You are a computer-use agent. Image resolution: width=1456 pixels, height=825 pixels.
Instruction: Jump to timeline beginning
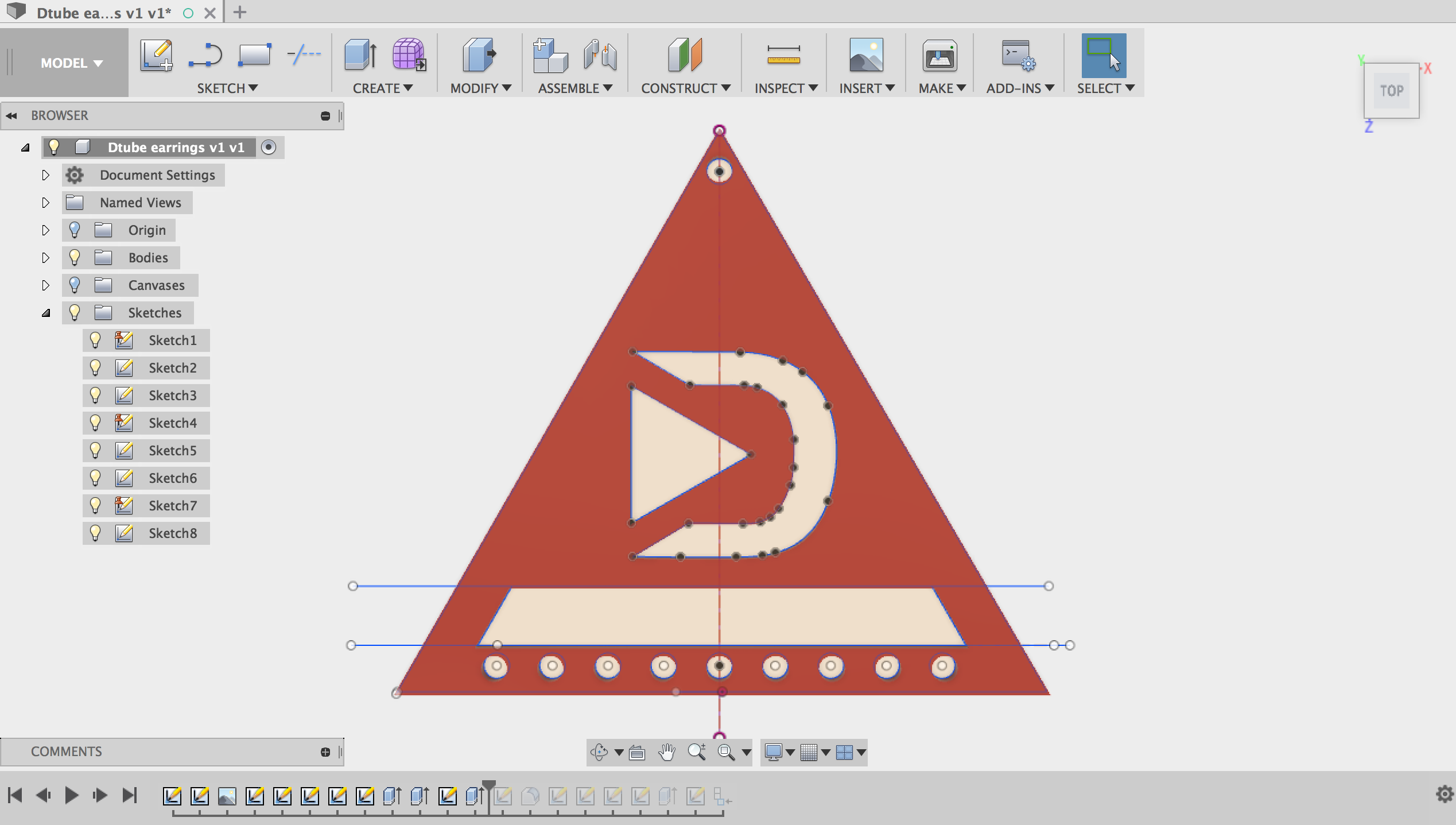tap(15, 795)
